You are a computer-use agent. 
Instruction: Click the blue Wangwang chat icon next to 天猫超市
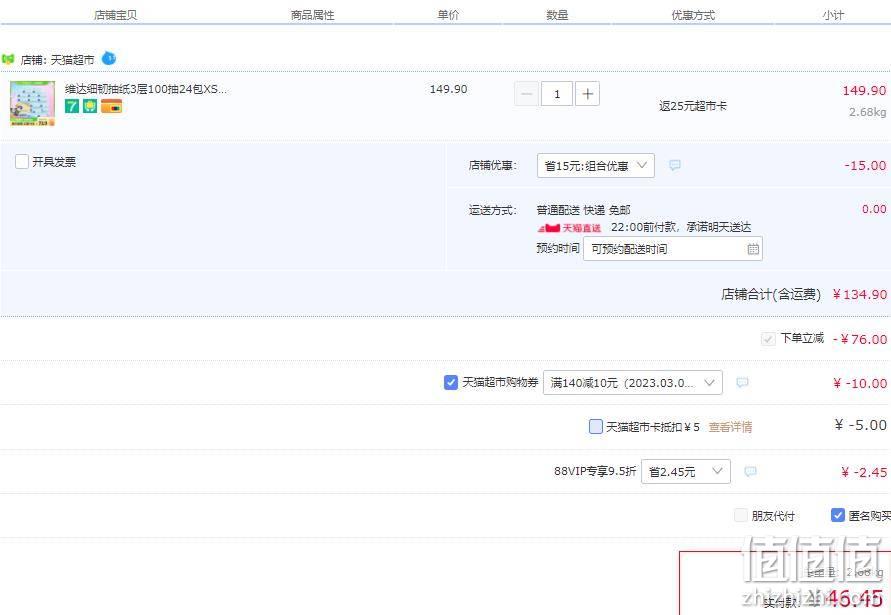(109, 58)
